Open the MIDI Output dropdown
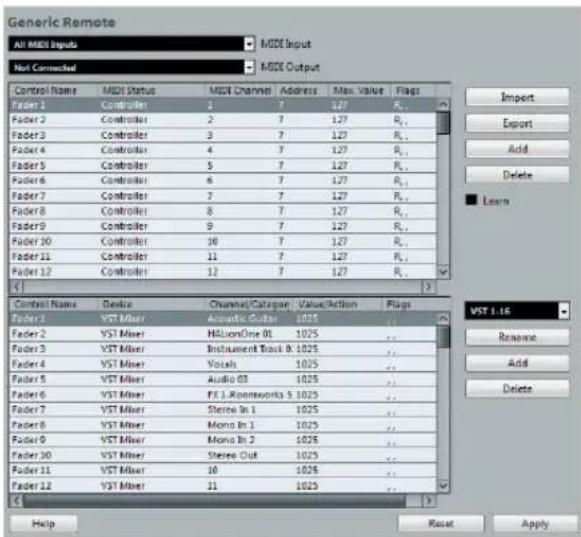The image size is (581, 537). coord(131,67)
